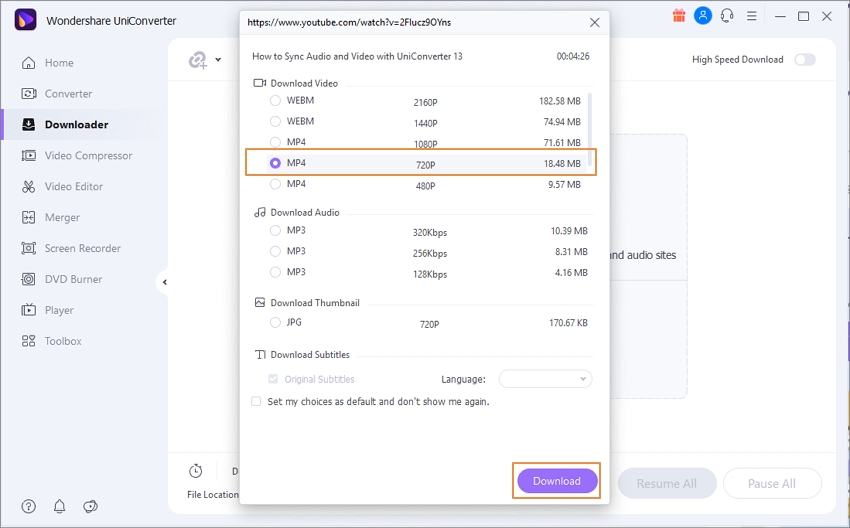
Task: Open the notifications bell icon
Action: [x=59, y=507]
